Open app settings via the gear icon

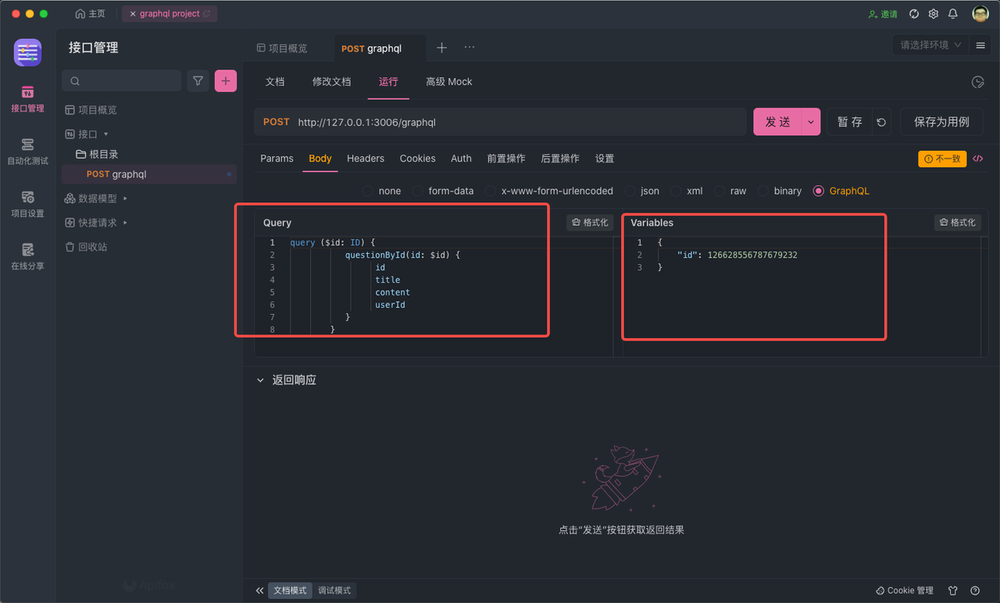(x=932, y=13)
